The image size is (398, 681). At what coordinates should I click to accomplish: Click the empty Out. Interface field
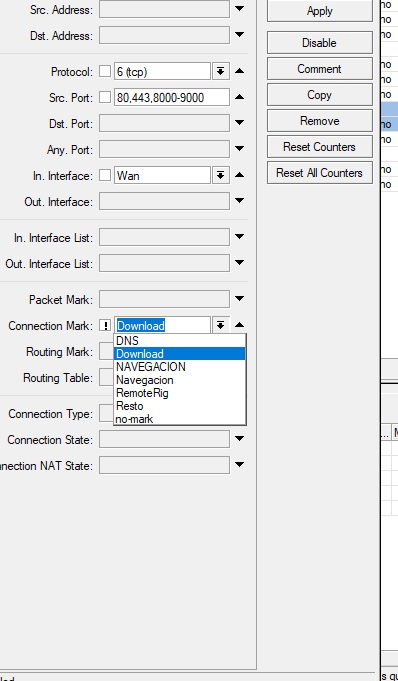click(164, 202)
